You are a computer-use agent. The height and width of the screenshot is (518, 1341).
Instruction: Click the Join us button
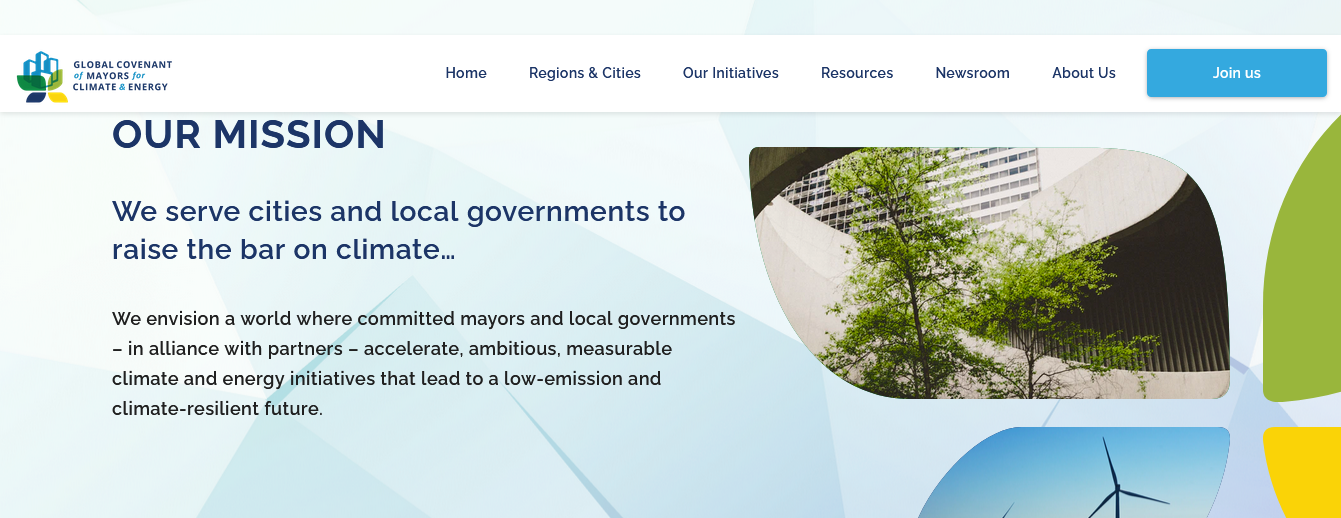pyautogui.click(x=1237, y=73)
